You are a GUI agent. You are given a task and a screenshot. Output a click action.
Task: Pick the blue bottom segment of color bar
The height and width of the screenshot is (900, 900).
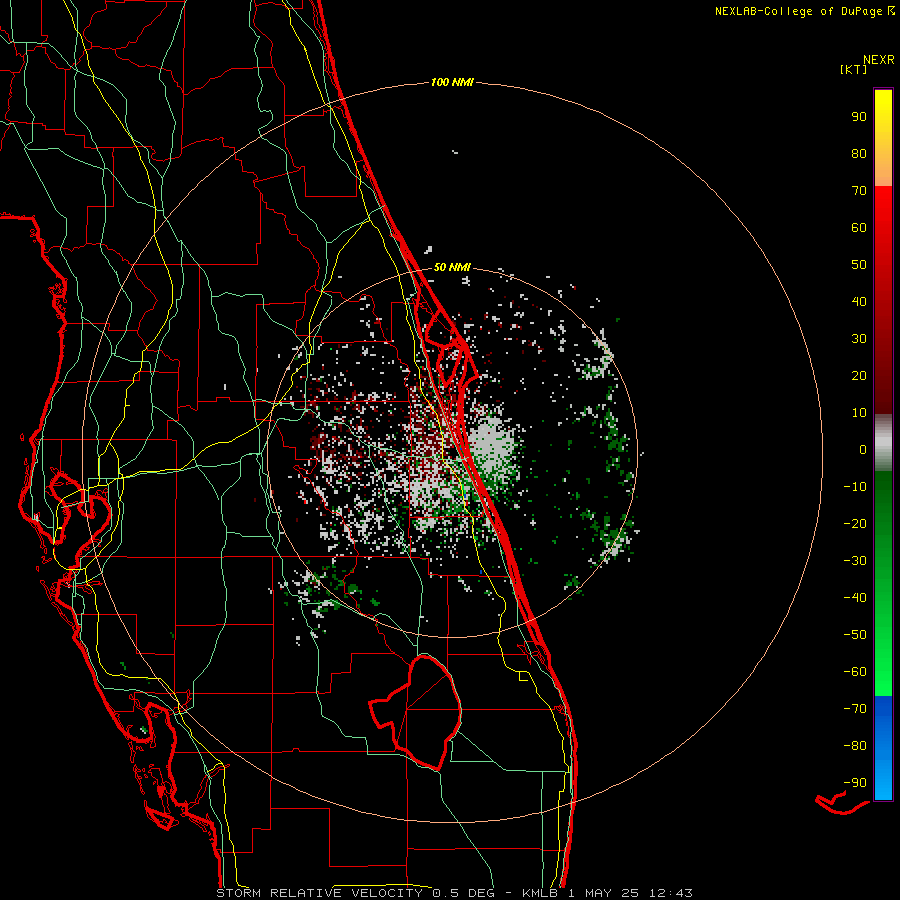pos(883,748)
